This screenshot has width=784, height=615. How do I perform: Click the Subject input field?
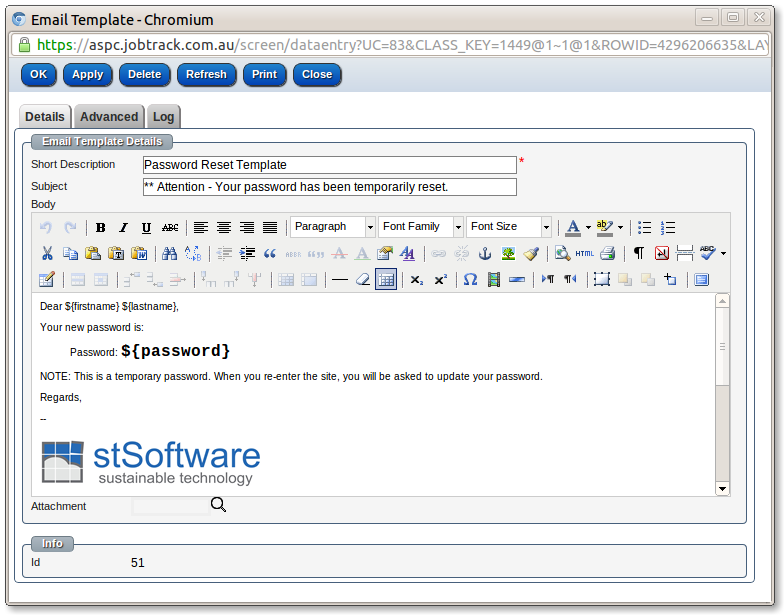pyautogui.click(x=329, y=187)
